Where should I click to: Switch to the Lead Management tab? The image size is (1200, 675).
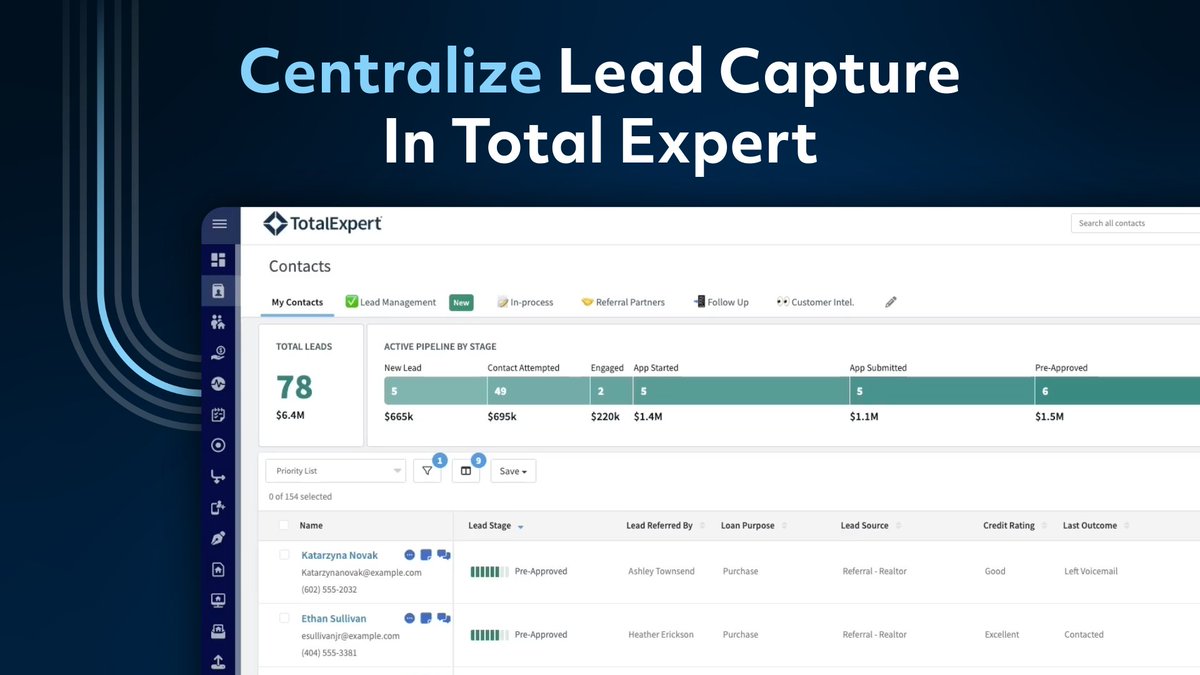click(x=391, y=302)
